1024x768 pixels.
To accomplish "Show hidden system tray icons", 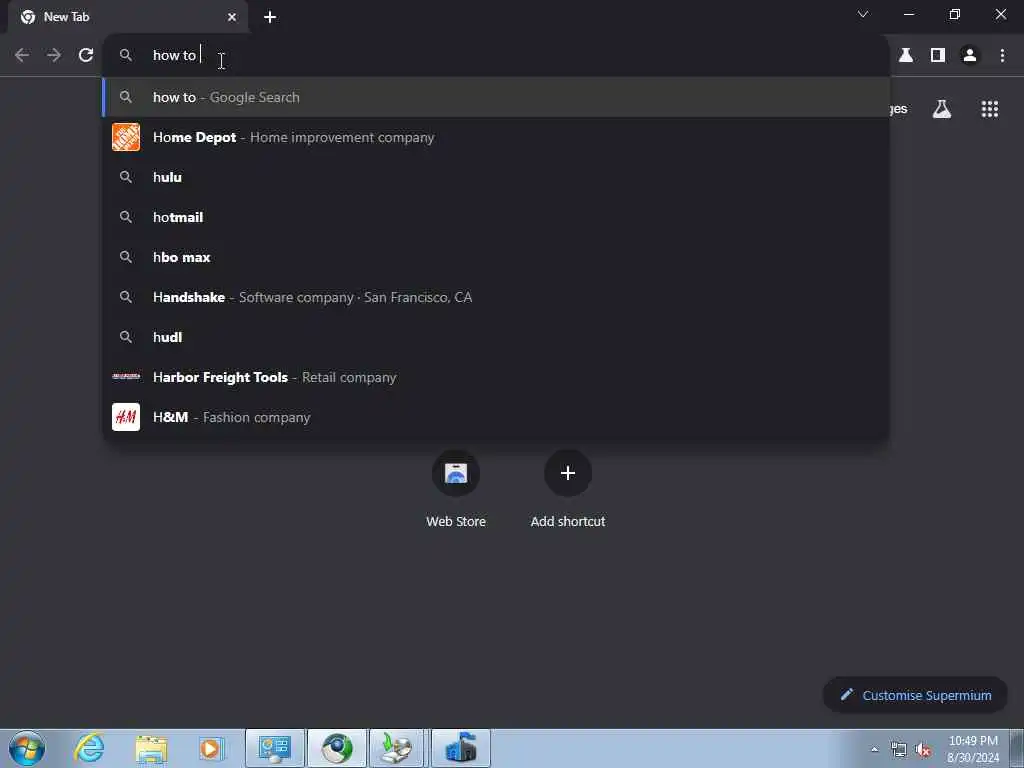I will 874,749.
